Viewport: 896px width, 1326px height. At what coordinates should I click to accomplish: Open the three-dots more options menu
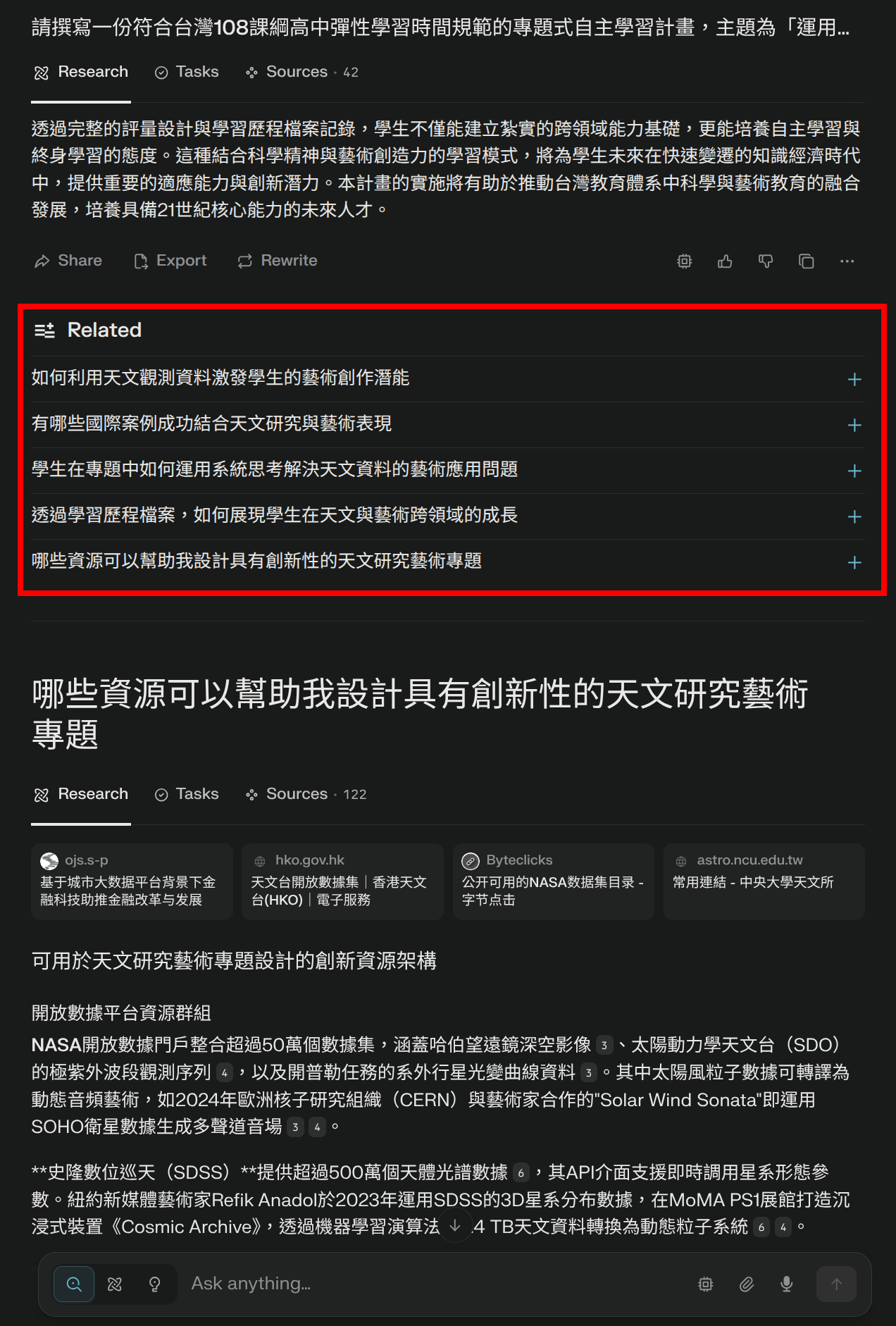click(x=847, y=261)
